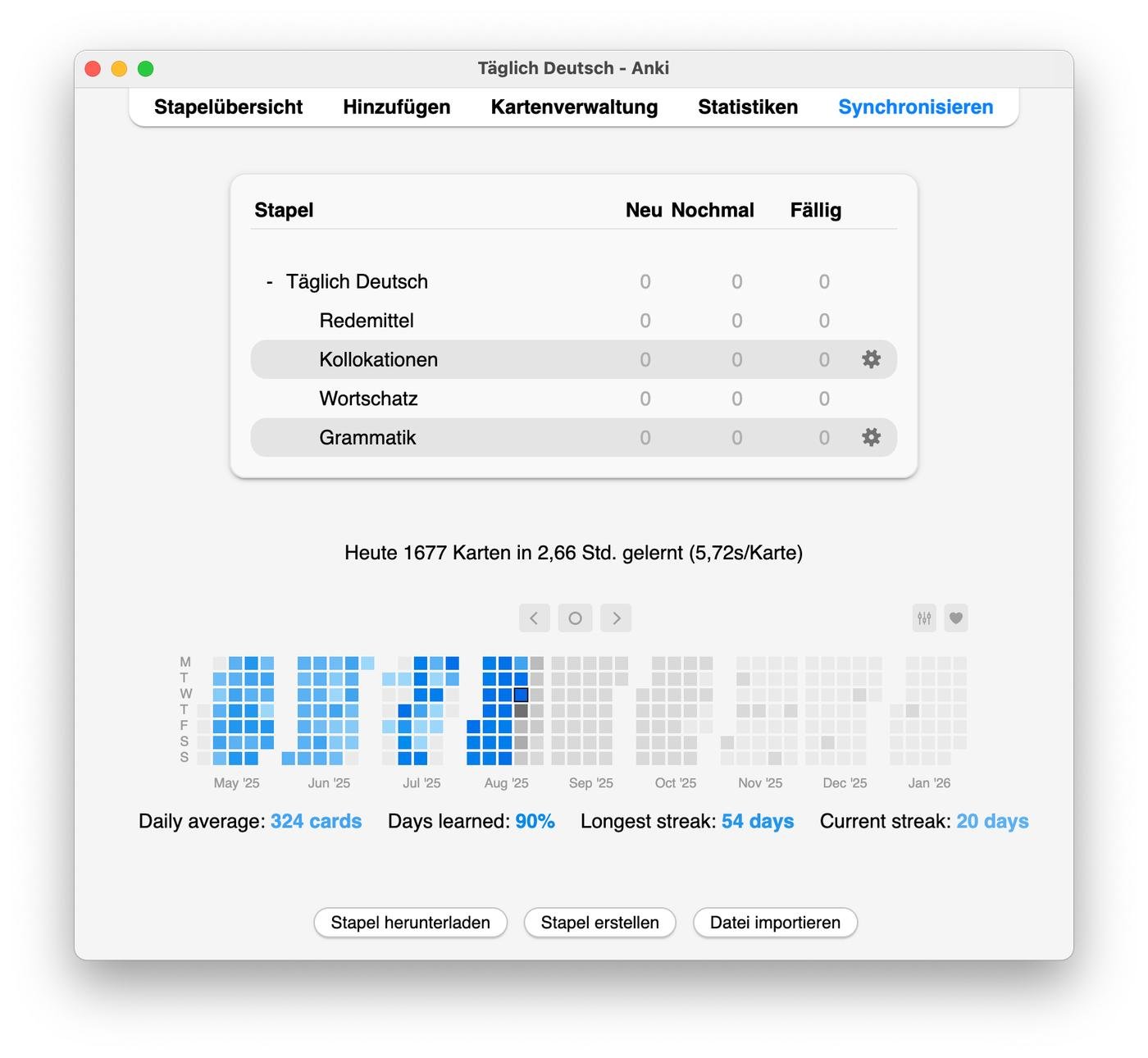1148x1058 pixels.
Task: Click the Stapel column header
Action: tap(284, 210)
